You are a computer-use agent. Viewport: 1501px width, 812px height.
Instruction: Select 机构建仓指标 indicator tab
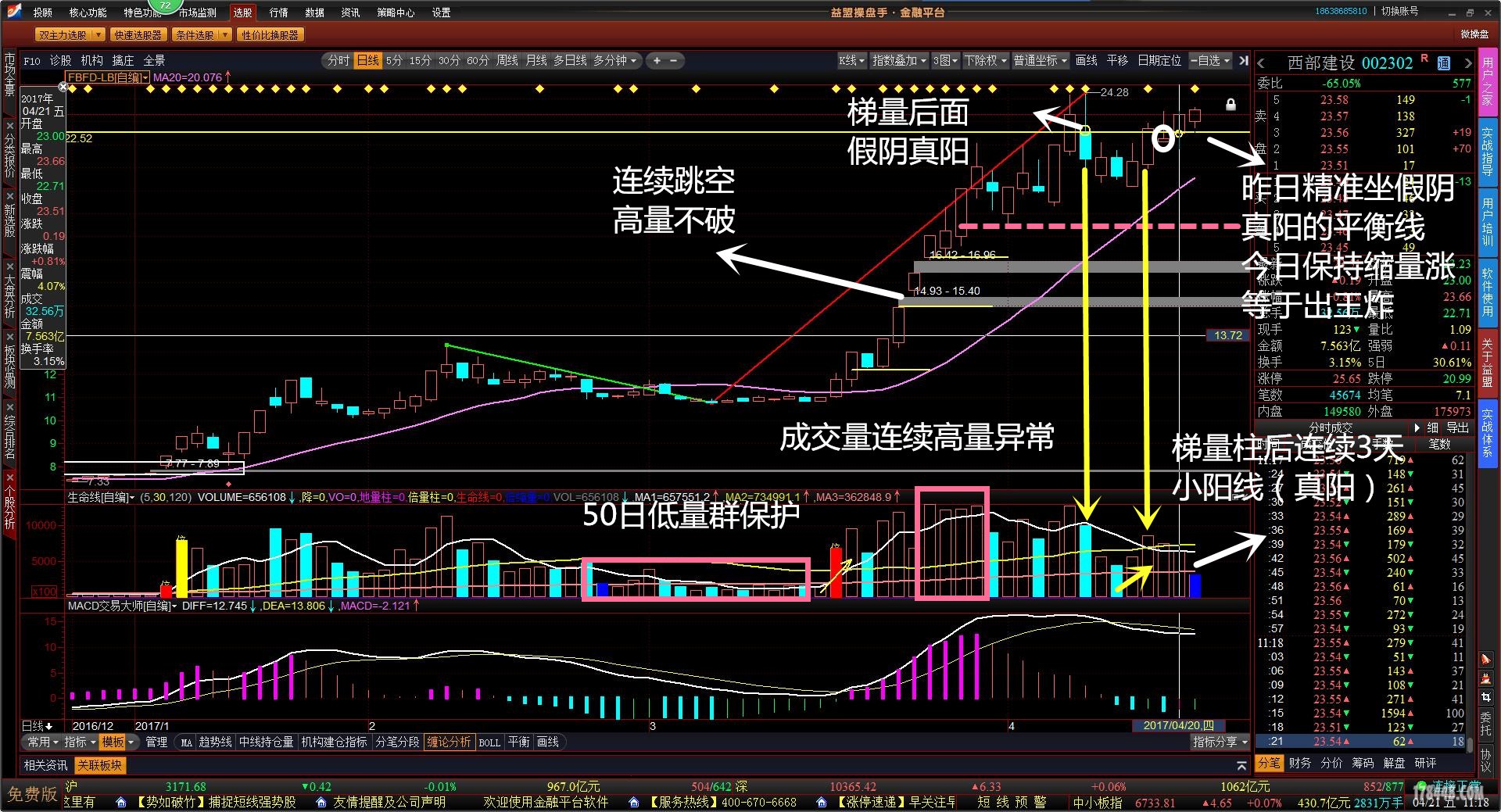(x=335, y=742)
